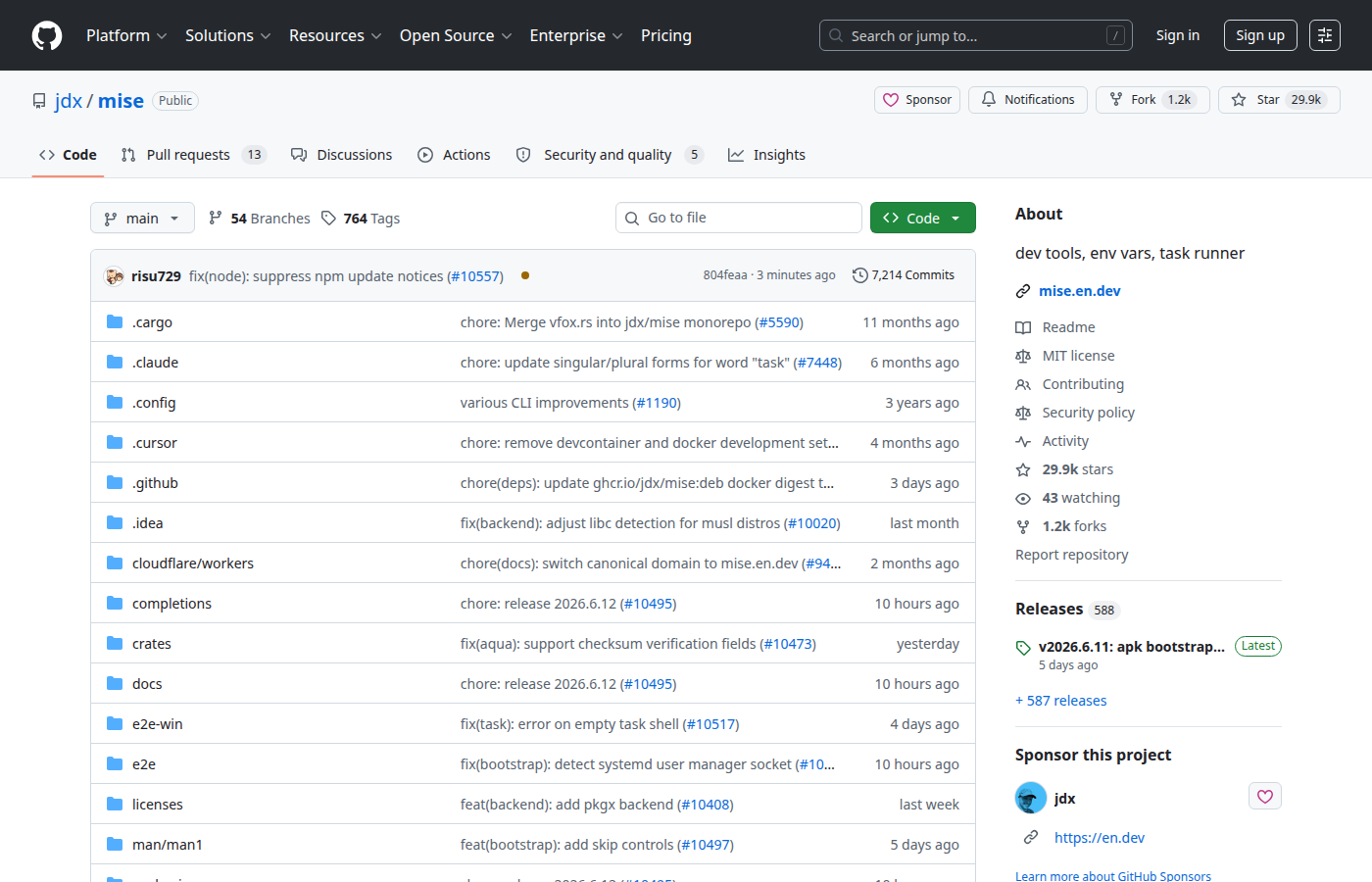Click the folder icon for .config
Image resolution: width=1372 pixels, height=882 pixels.
point(115,402)
